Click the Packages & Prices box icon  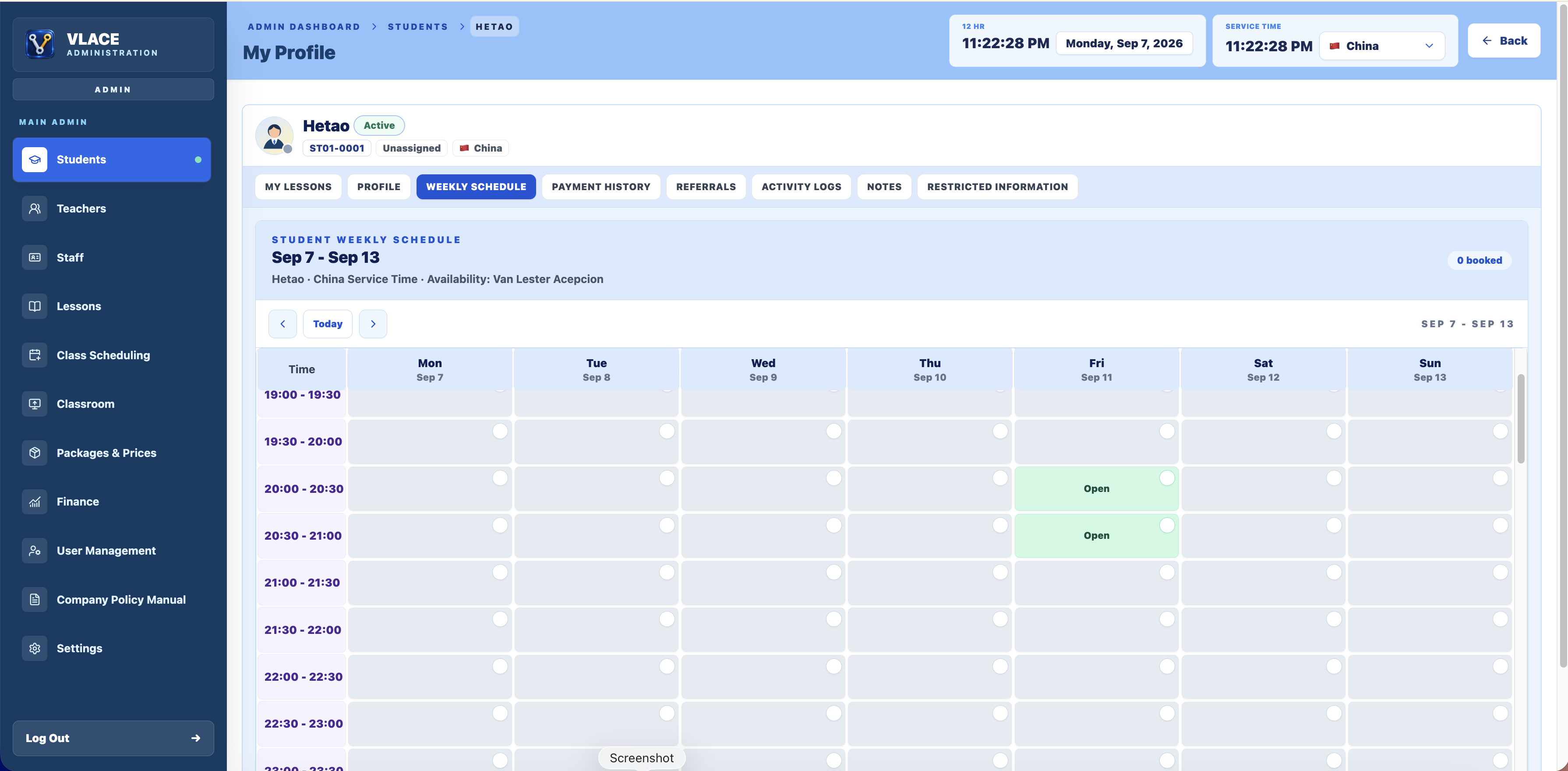[35, 453]
